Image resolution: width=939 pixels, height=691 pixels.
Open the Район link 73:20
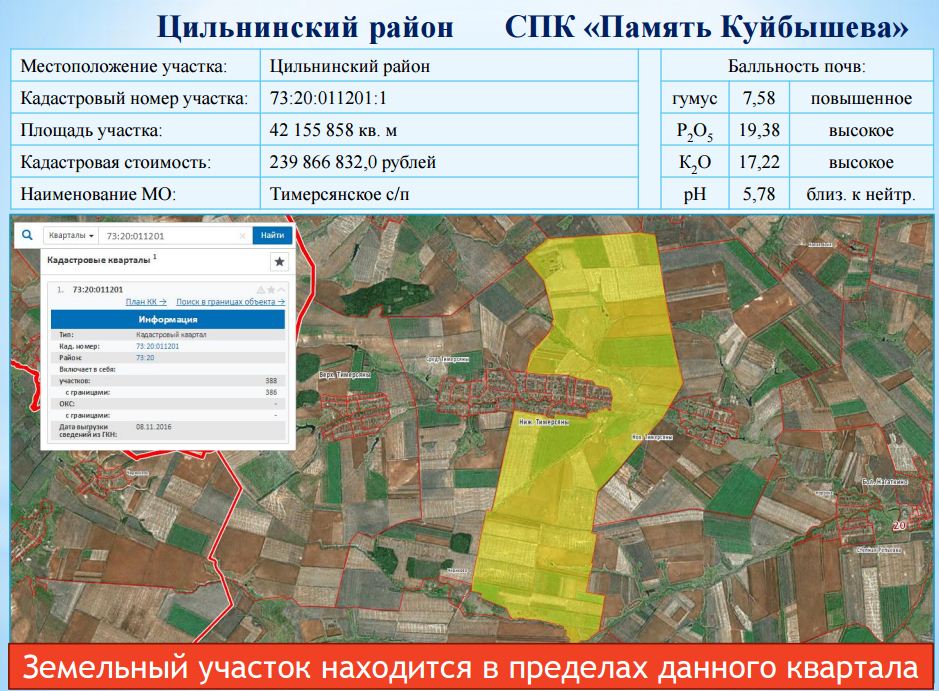(144, 356)
